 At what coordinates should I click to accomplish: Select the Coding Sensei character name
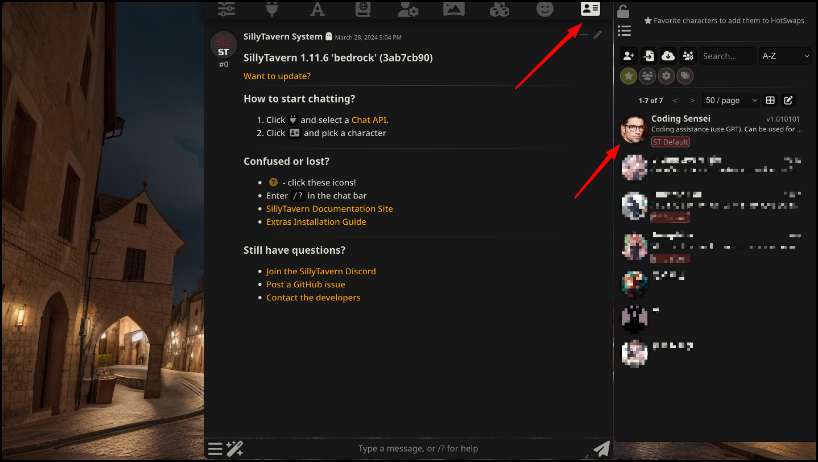(680, 118)
